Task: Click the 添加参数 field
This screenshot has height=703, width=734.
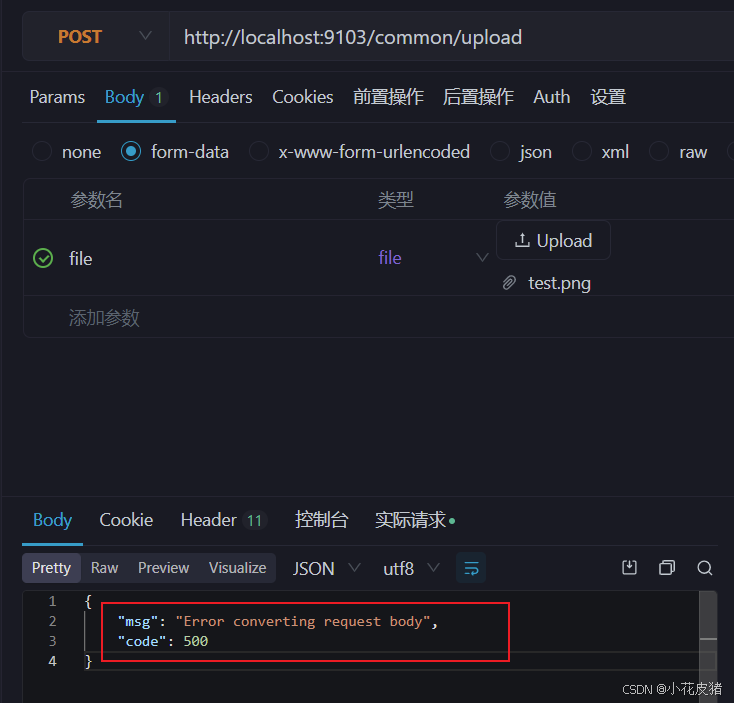Action: (104, 318)
